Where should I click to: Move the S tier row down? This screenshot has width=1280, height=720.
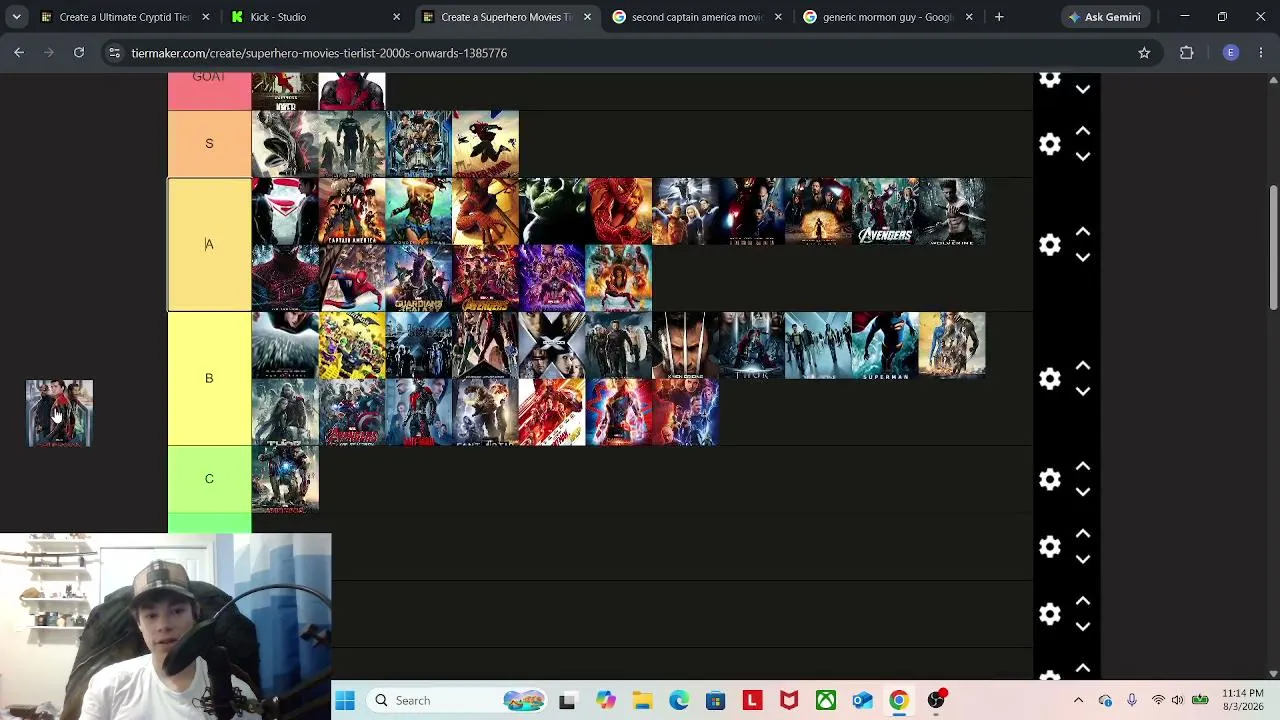(x=1083, y=156)
